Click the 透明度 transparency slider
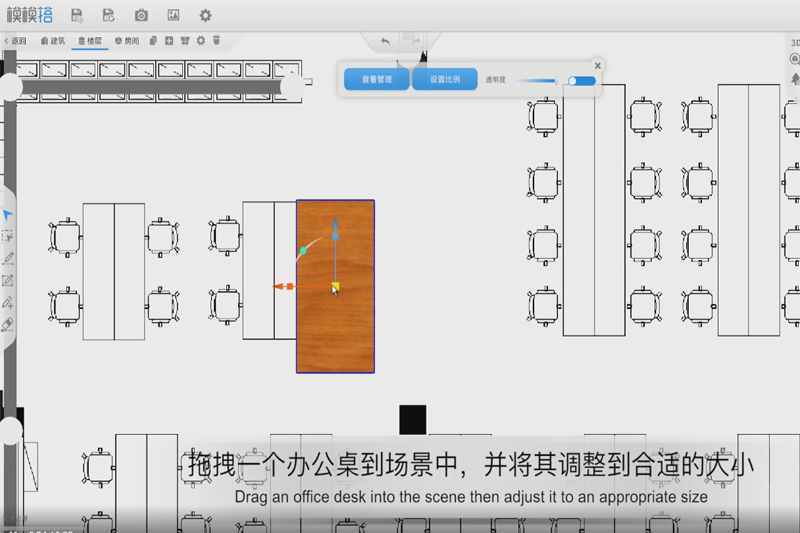The height and width of the screenshot is (533, 800). [x=535, y=80]
